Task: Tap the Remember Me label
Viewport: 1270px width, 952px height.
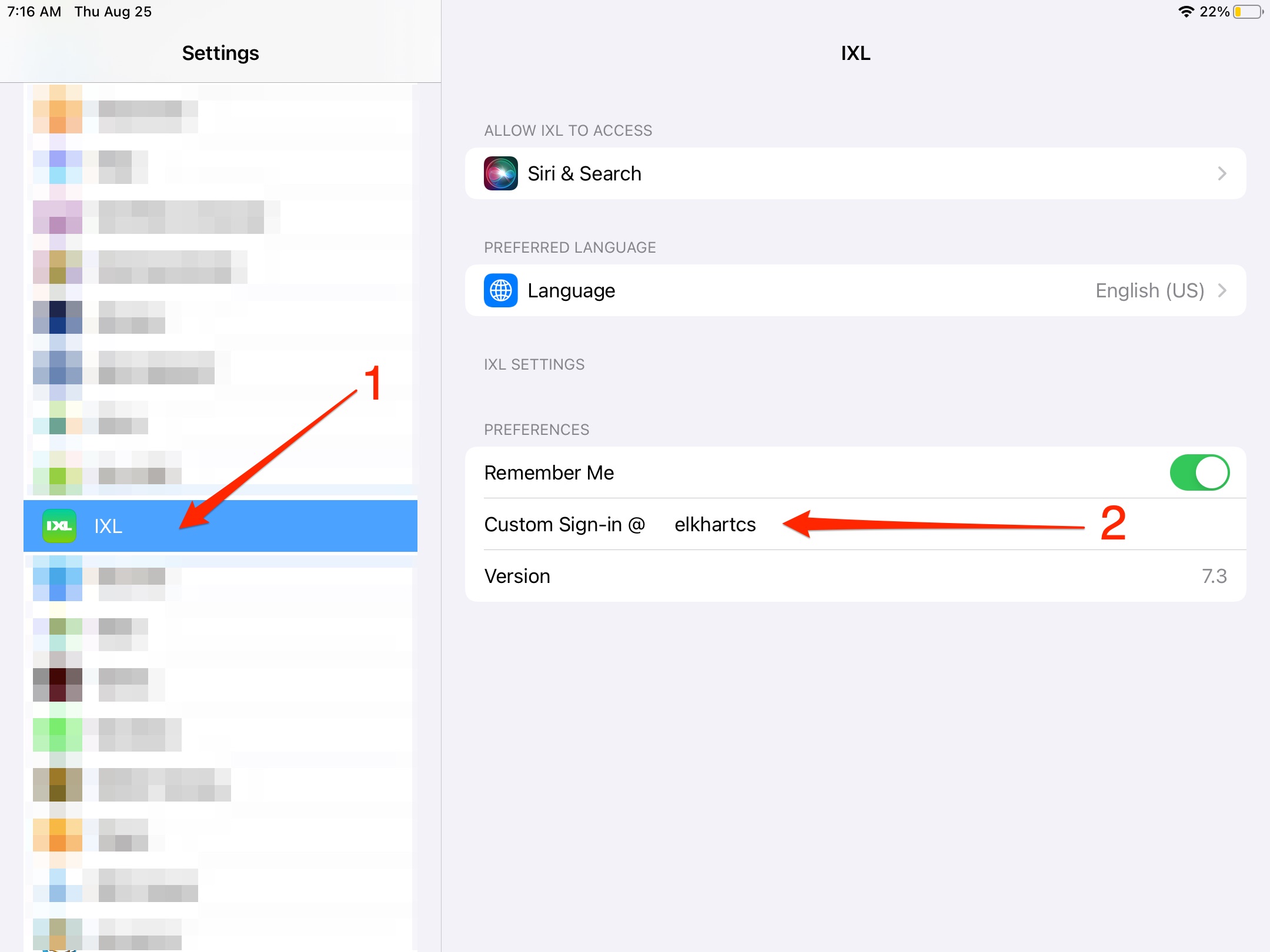Action: [x=549, y=472]
